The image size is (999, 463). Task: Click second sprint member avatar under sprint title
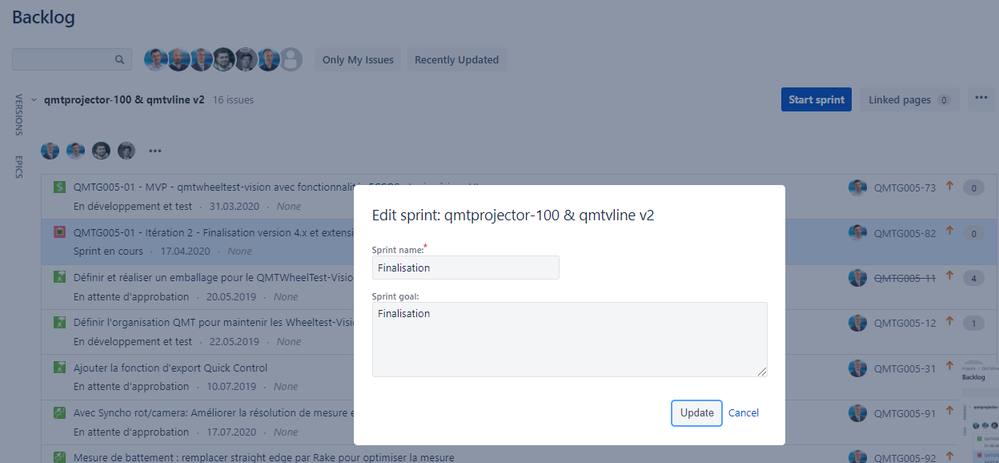point(76,151)
